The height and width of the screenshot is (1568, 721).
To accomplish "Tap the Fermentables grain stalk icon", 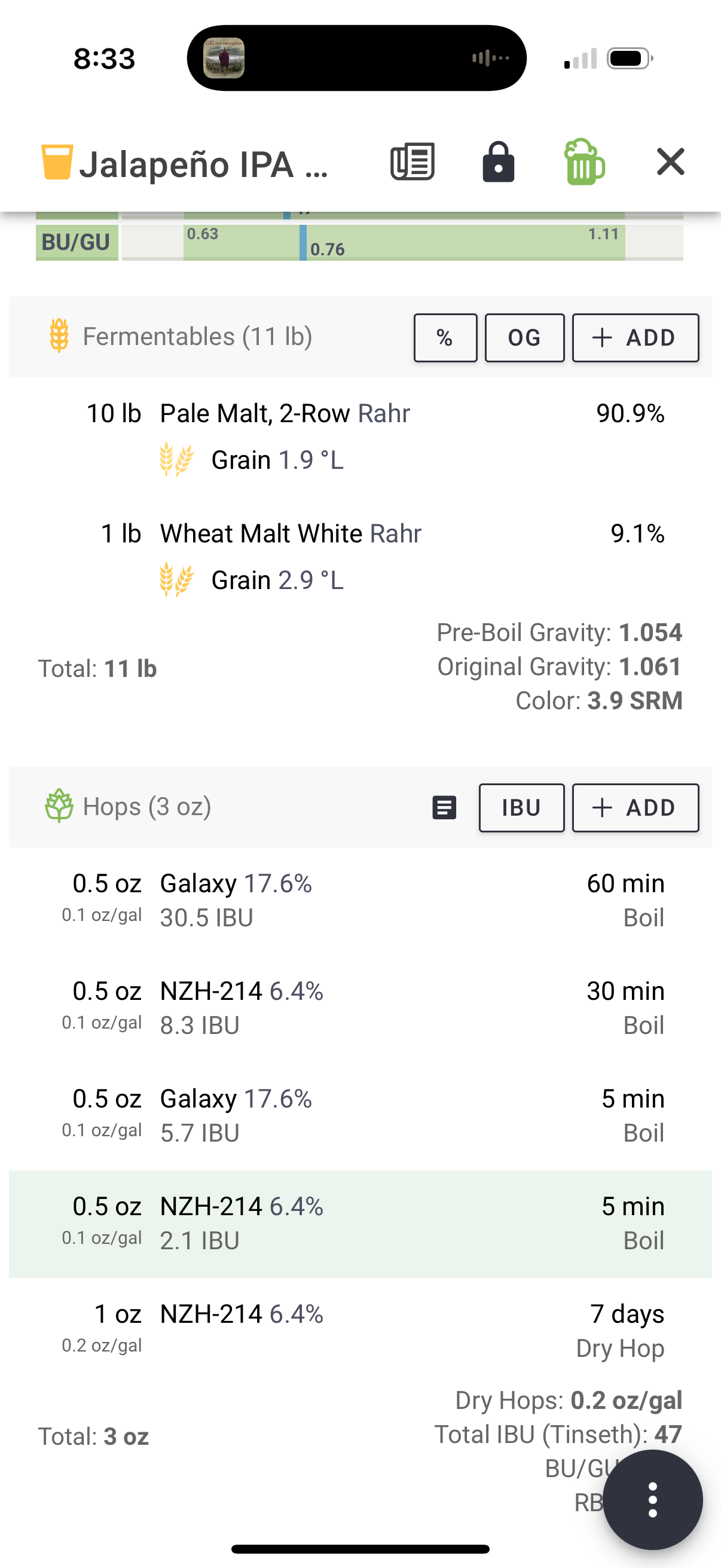I will (59, 335).
